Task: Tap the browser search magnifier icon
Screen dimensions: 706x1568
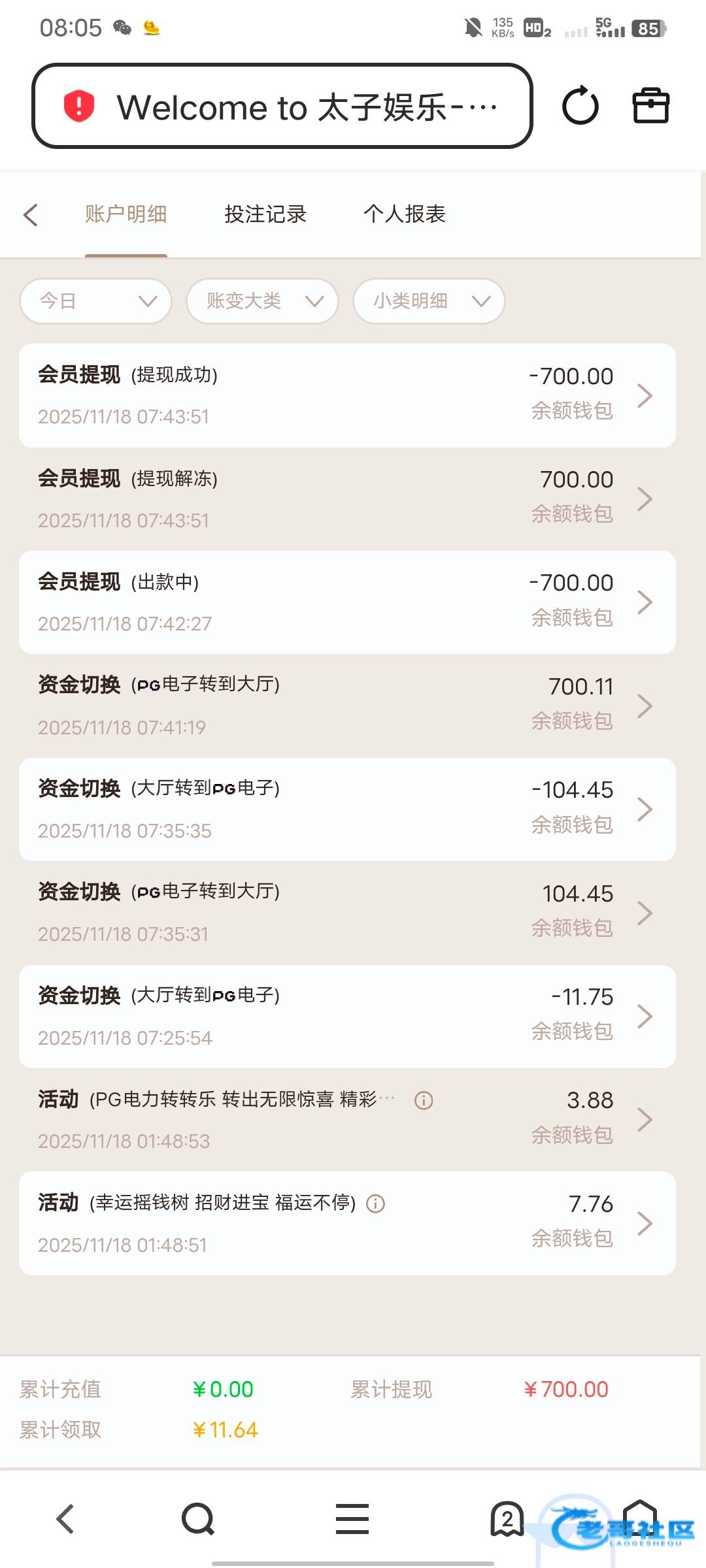Action: point(198,1518)
